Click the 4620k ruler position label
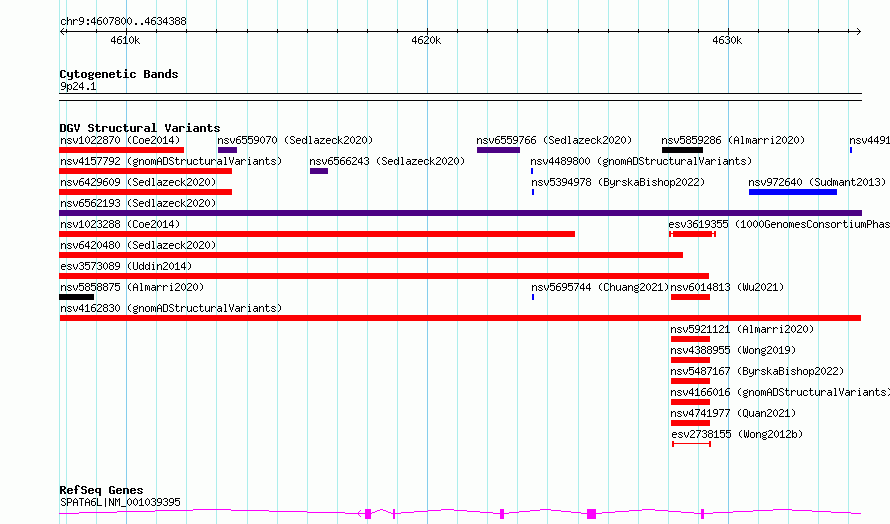The height and width of the screenshot is (524, 890). (426, 40)
